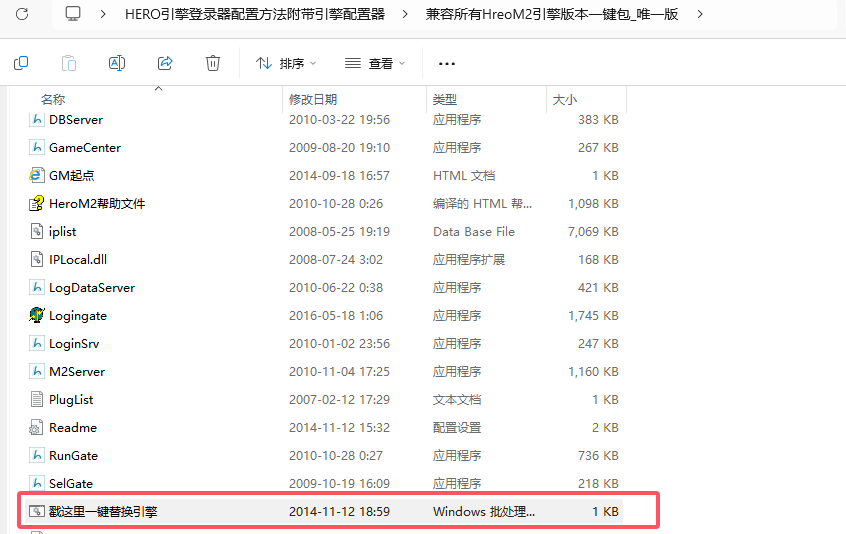Select the RunGate application icon
The width and height of the screenshot is (846, 534).
pos(36,456)
